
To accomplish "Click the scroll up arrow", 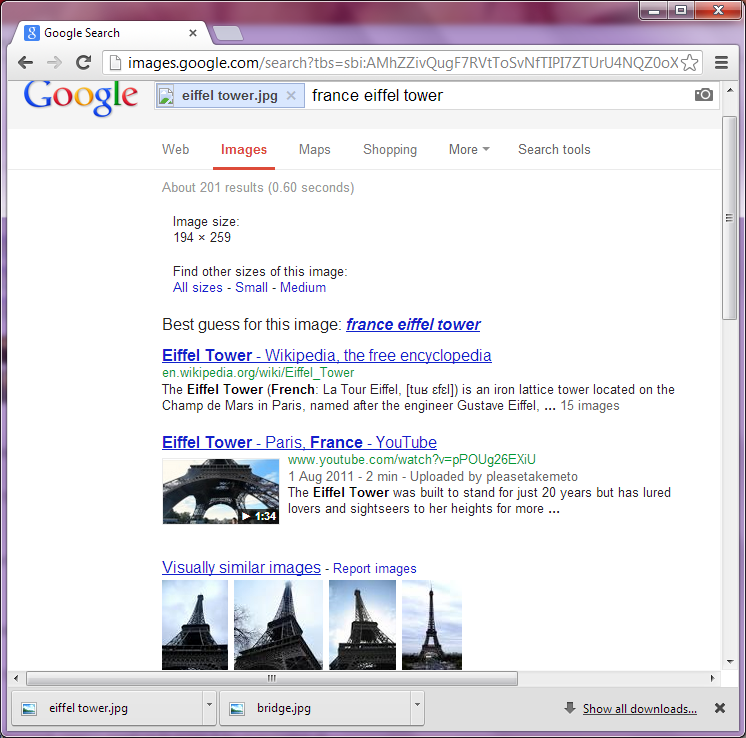I will coord(730,89).
